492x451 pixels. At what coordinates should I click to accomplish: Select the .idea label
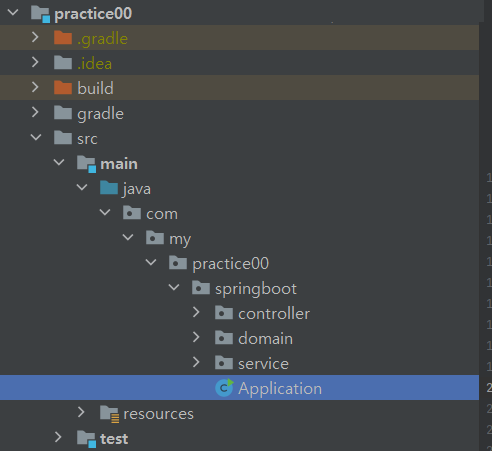point(94,64)
